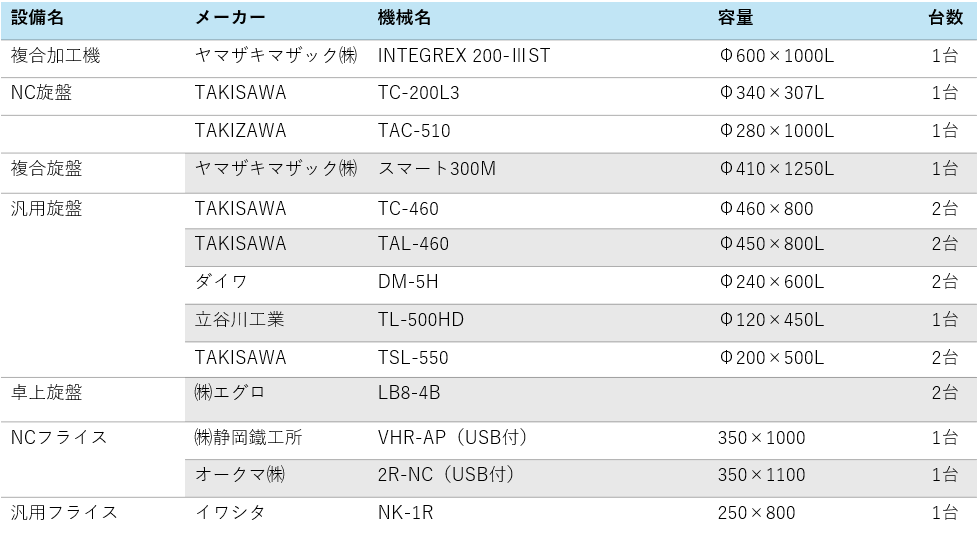Select the TAKIZAWA maker cell
Viewport: 980px width, 537px height.
coord(241,131)
